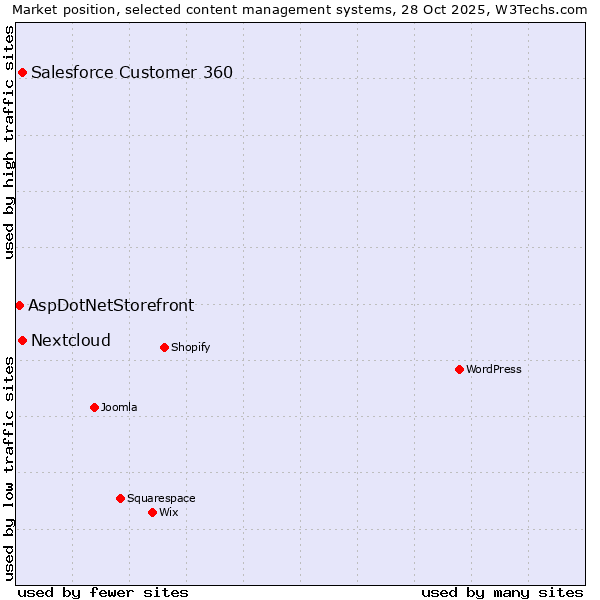The width and height of the screenshot is (600, 600).
Task: Click the AspDotNetStorefront red diamond marker
Action: click(x=19, y=305)
